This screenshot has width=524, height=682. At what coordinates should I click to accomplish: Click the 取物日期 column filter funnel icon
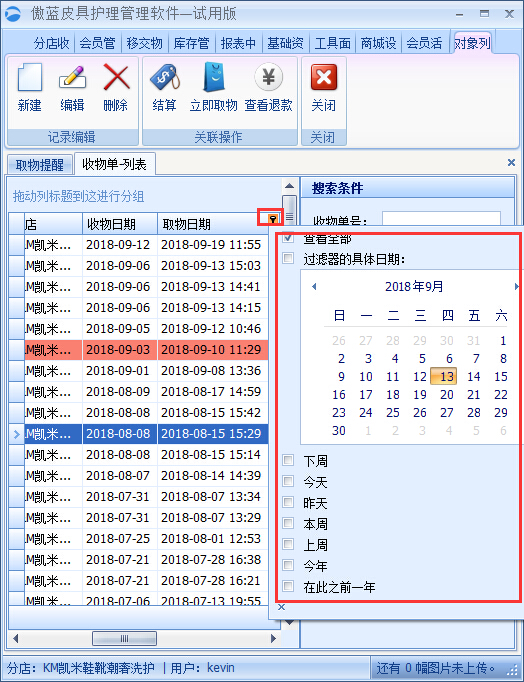[x=273, y=218]
